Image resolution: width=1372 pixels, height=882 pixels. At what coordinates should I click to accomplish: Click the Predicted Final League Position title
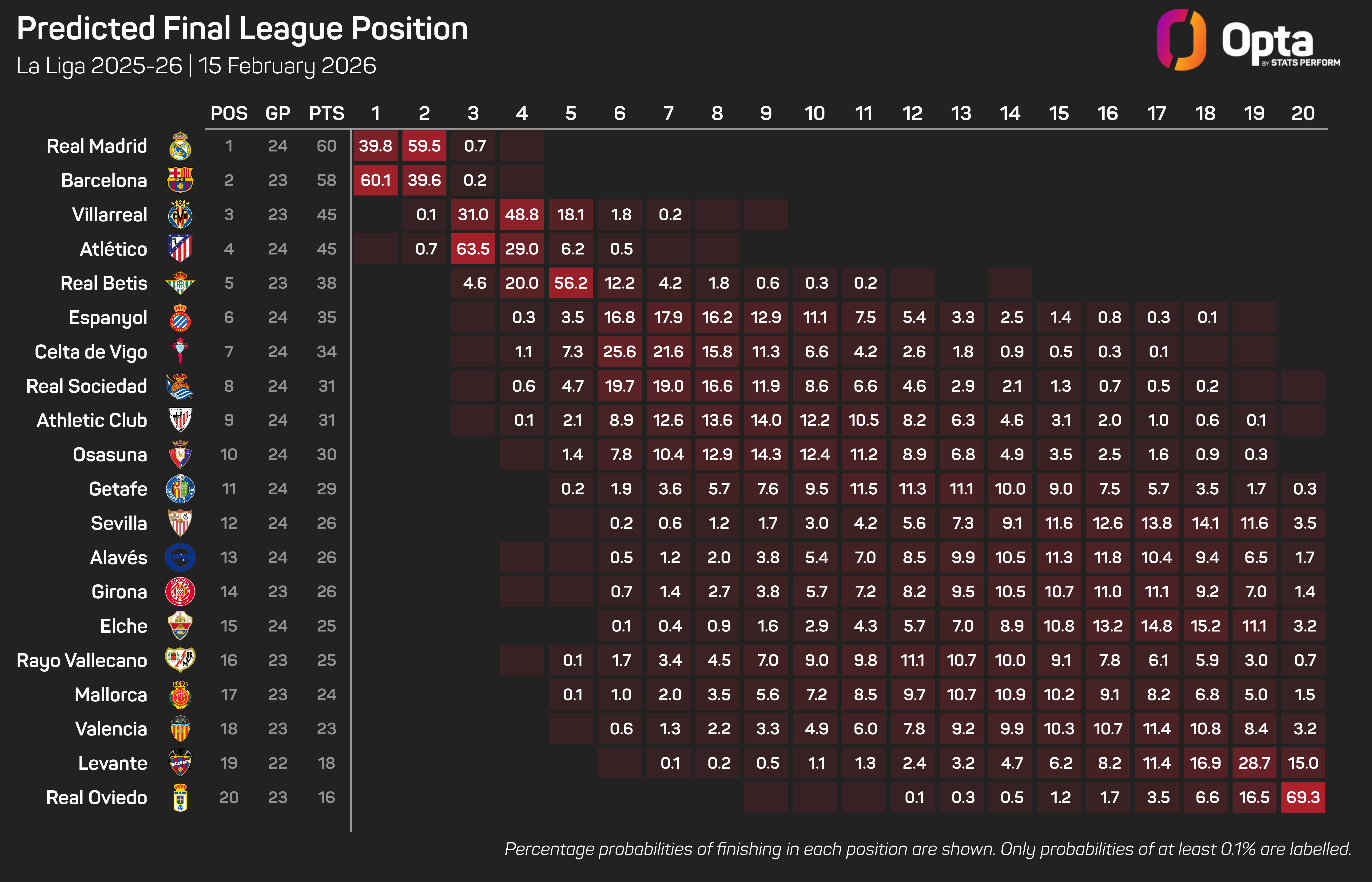point(242,29)
